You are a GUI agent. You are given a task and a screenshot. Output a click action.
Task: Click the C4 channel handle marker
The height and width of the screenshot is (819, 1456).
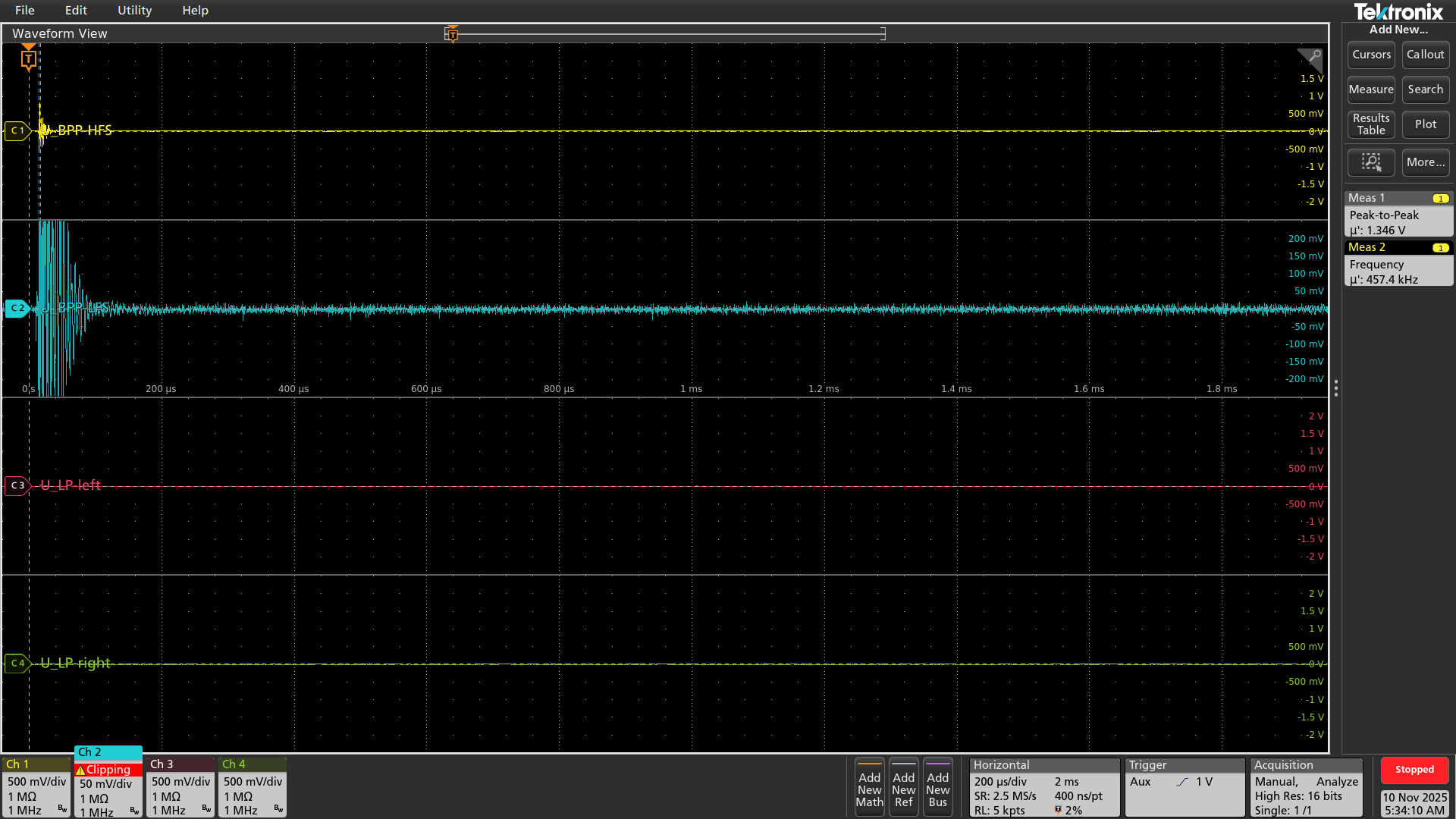[17, 663]
